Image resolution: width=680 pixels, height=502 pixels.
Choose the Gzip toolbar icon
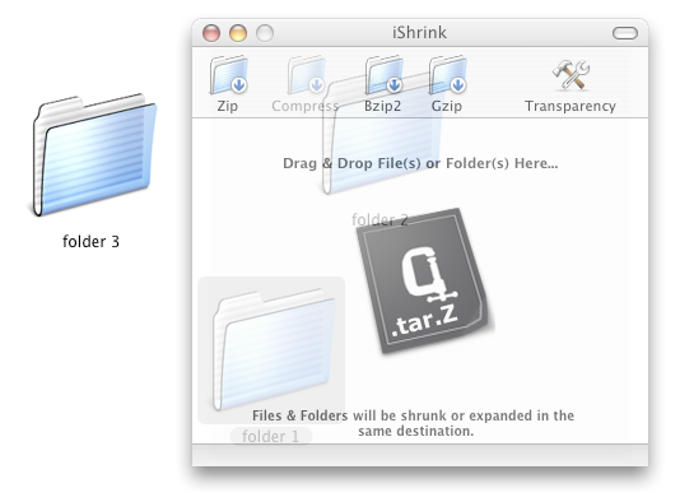[x=448, y=75]
